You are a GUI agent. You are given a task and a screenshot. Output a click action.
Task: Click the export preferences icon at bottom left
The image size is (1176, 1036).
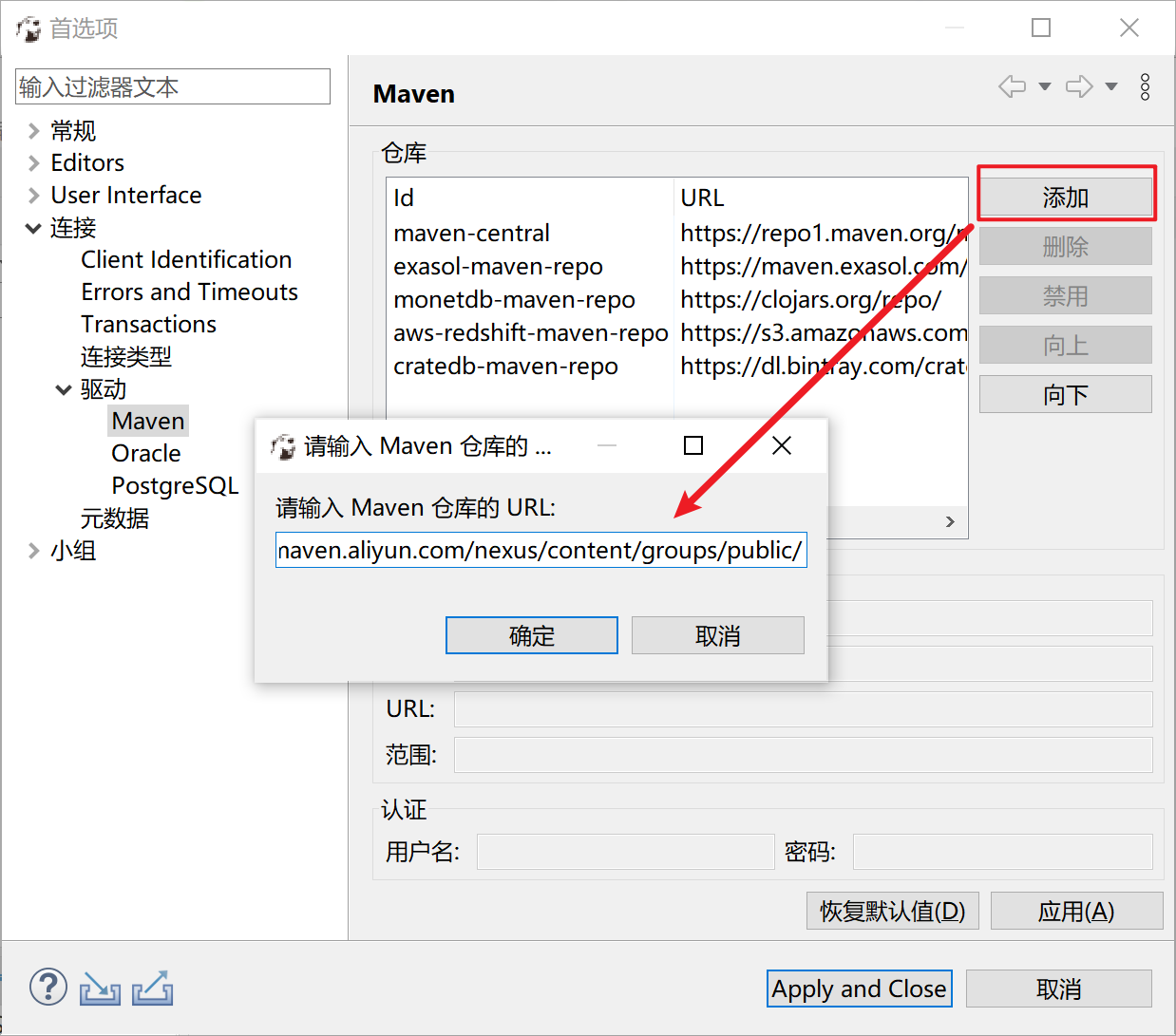click(x=152, y=989)
